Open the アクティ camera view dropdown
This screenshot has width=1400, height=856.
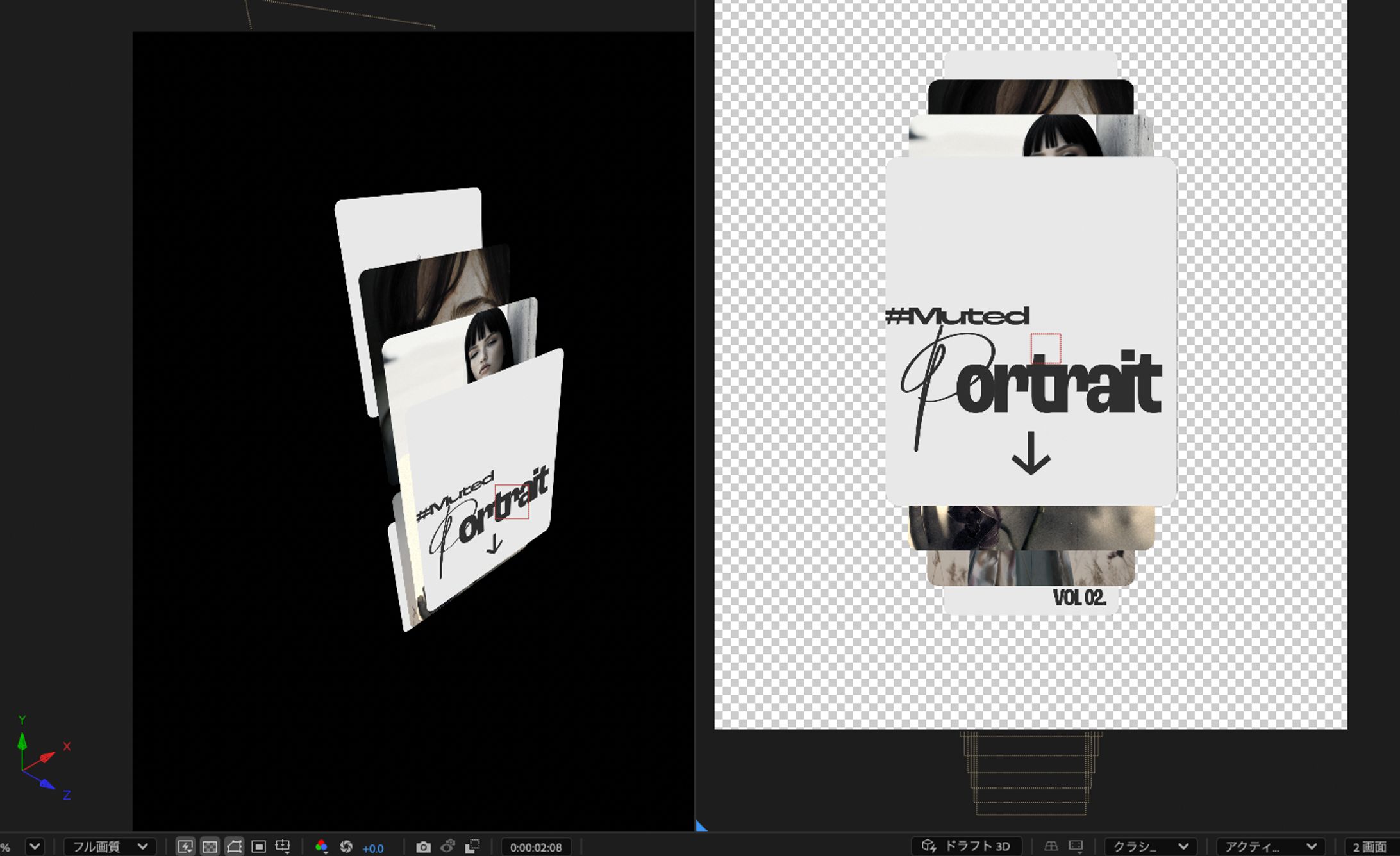click(1271, 846)
